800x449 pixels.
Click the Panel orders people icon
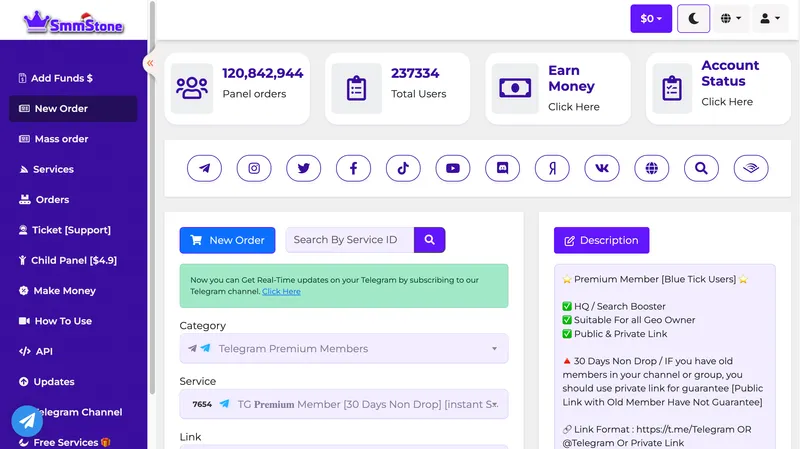coord(192,88)
